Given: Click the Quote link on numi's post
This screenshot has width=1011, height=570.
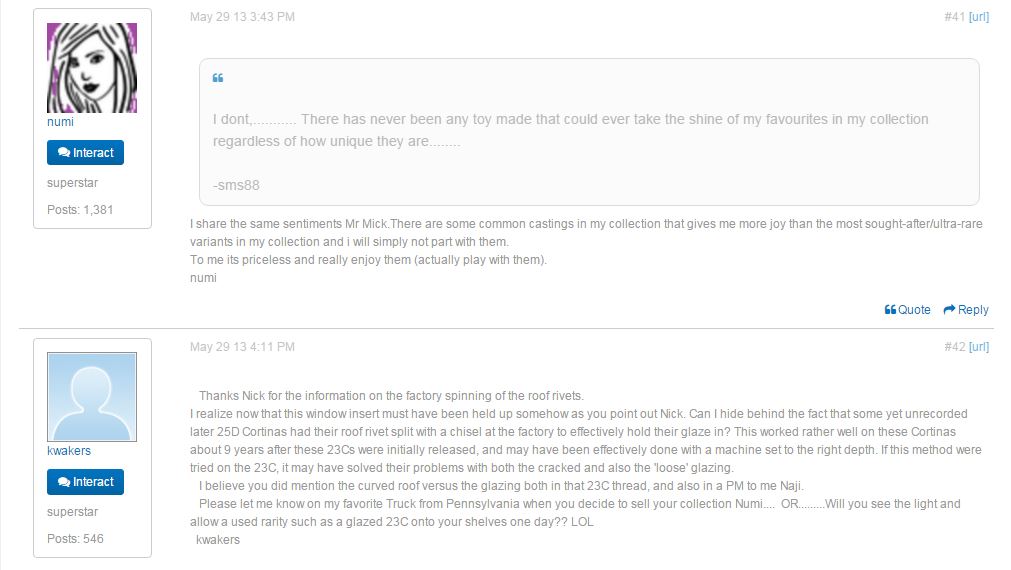Looking at the screenshot, I should (x=914, y=310).
